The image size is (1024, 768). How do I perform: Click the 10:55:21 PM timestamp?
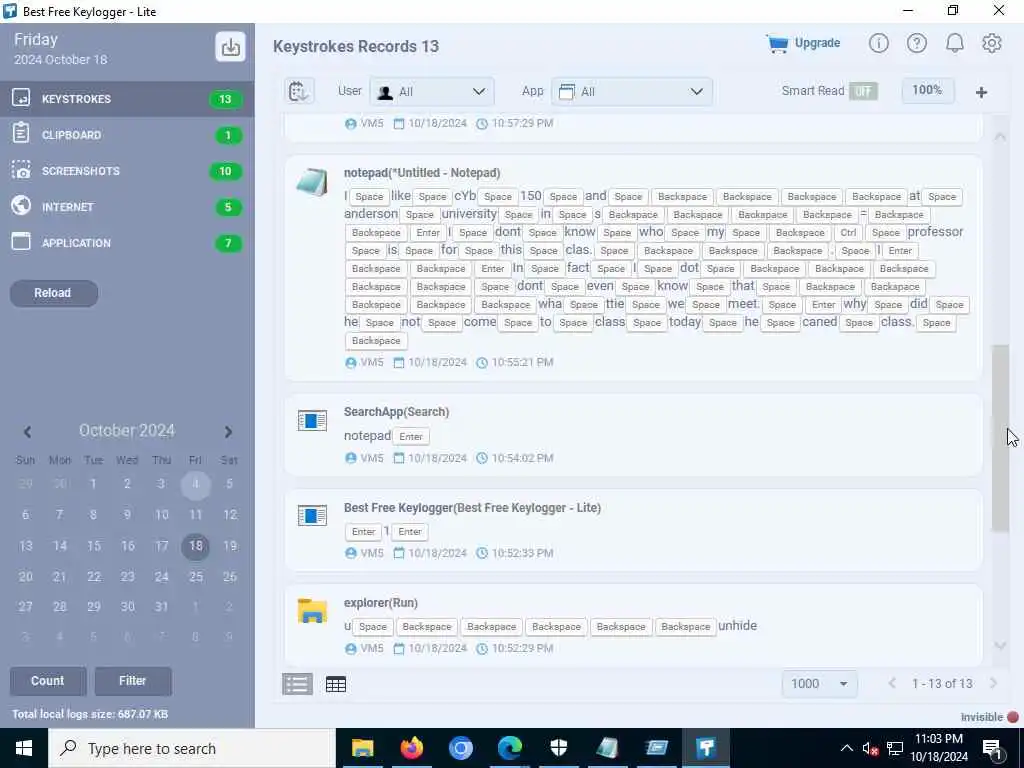tap(522, 362)
